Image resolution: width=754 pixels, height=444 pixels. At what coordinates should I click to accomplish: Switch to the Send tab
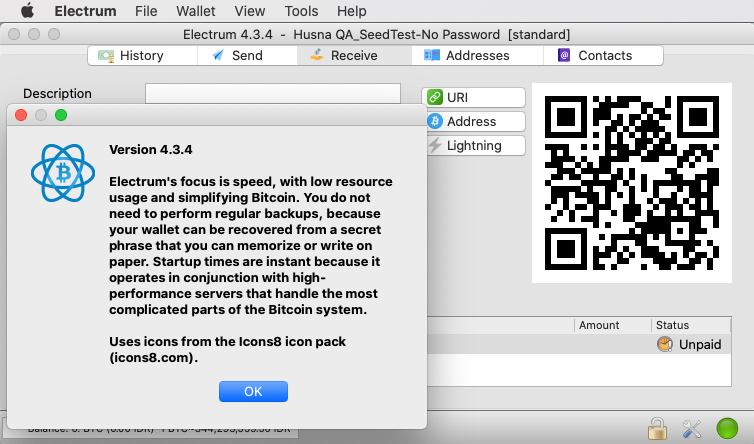click(247, 55)
